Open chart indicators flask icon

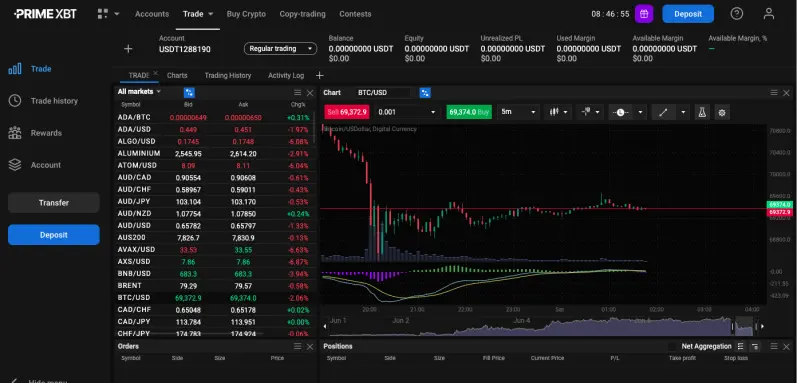[x=702, y=112]
